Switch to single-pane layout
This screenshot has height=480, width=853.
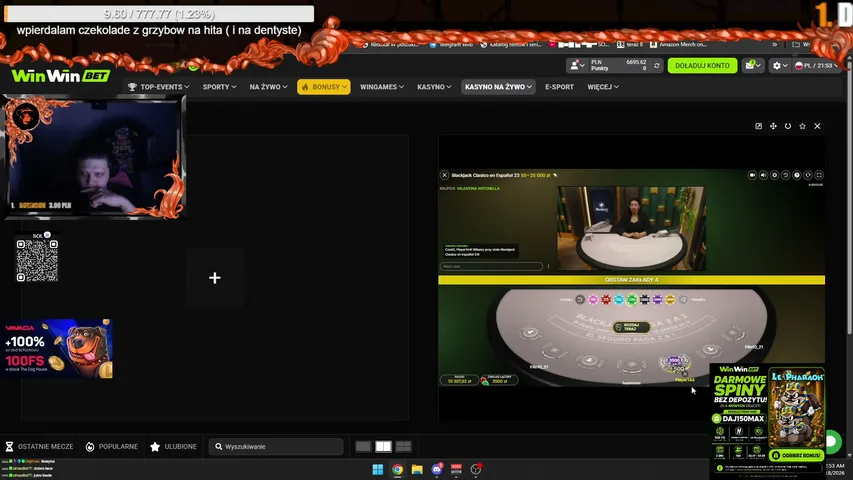[363, 446]
